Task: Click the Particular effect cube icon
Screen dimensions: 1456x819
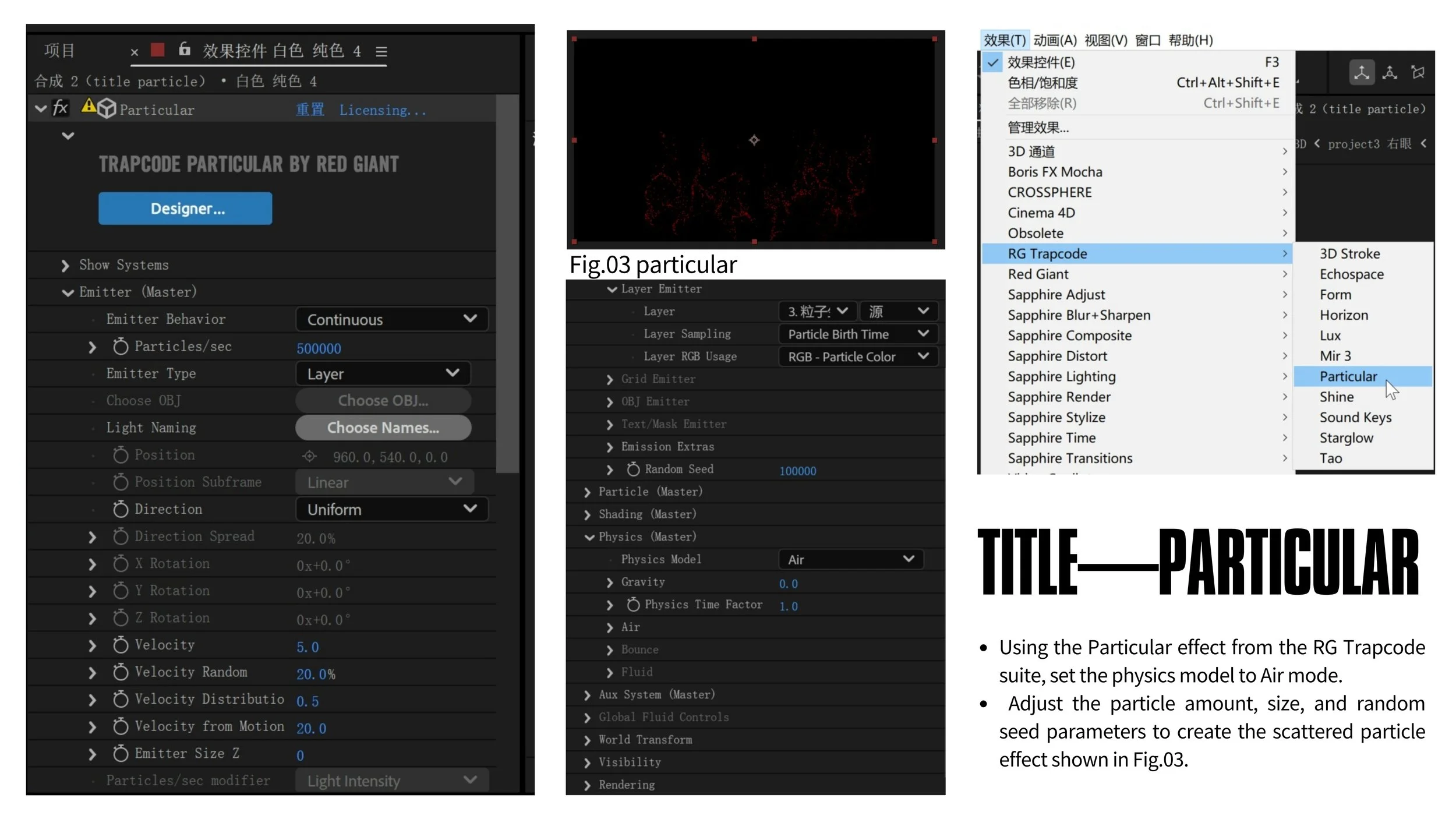Action: coord(107,109)
